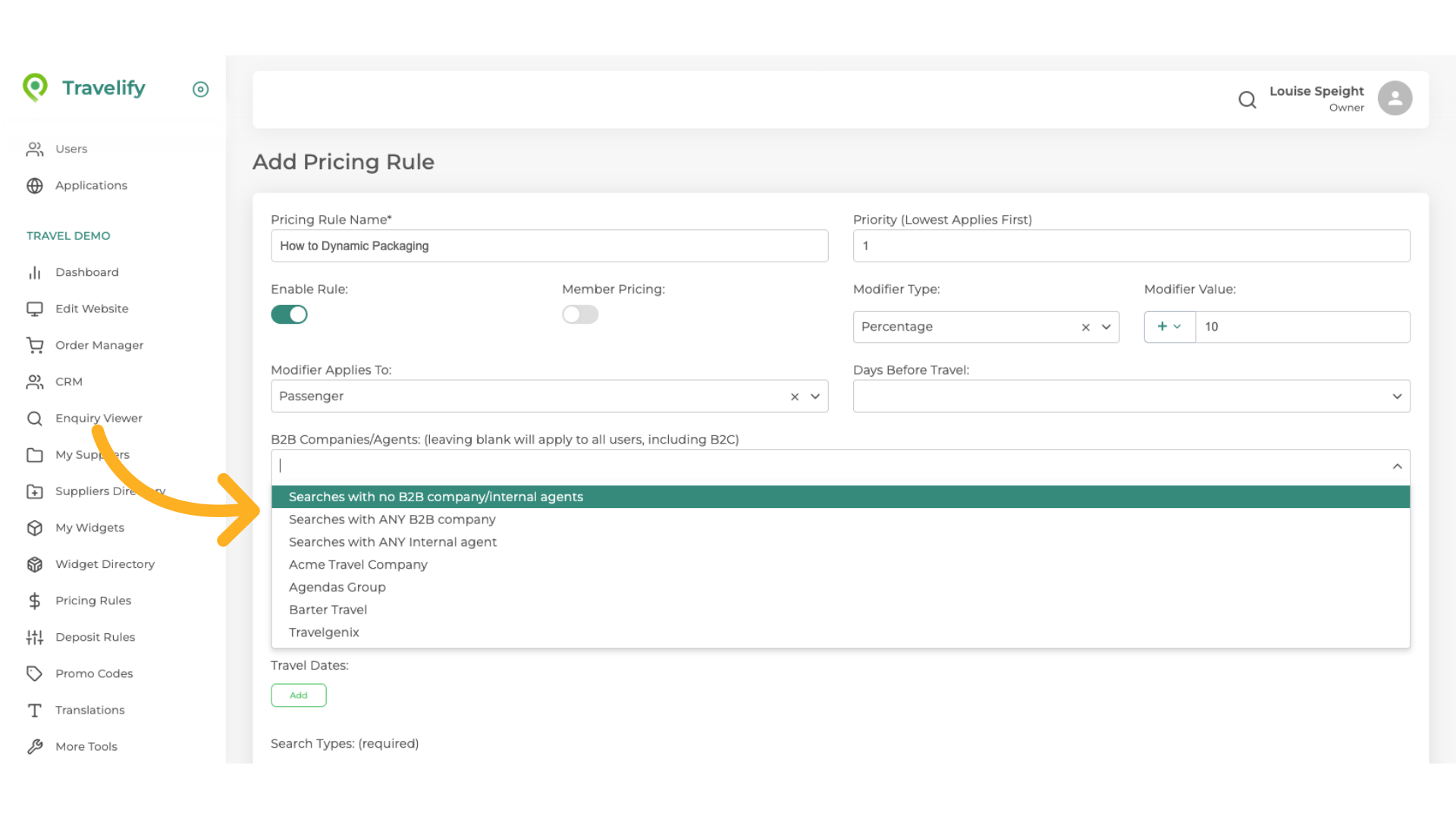Click the Pricing Rule Name field
Viewport: 1456px width, 819px height.
(x=549, y=246)
